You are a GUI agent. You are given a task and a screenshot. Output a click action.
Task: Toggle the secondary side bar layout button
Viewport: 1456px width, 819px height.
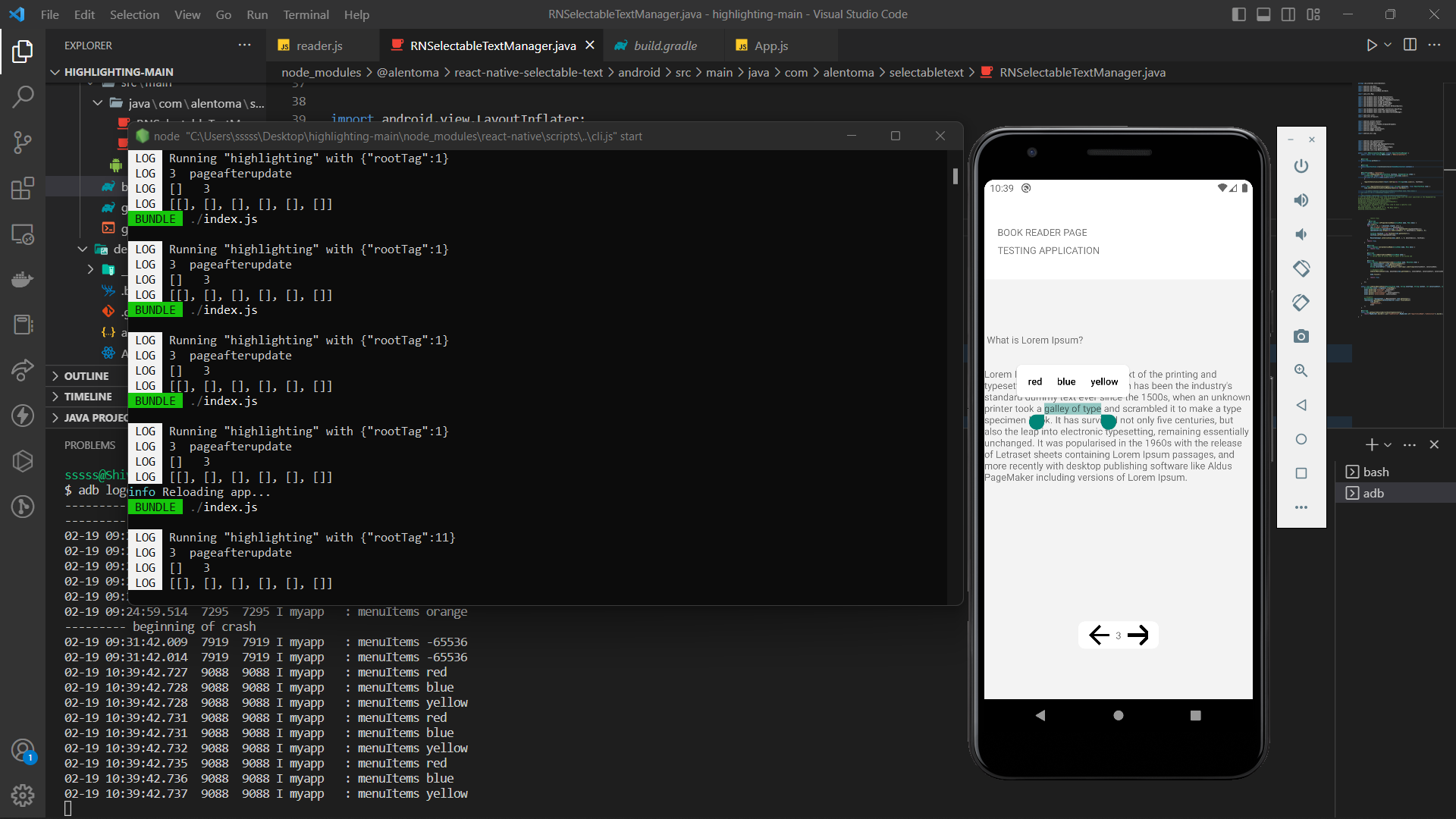pyautogui.click(x=1288, y=14)
